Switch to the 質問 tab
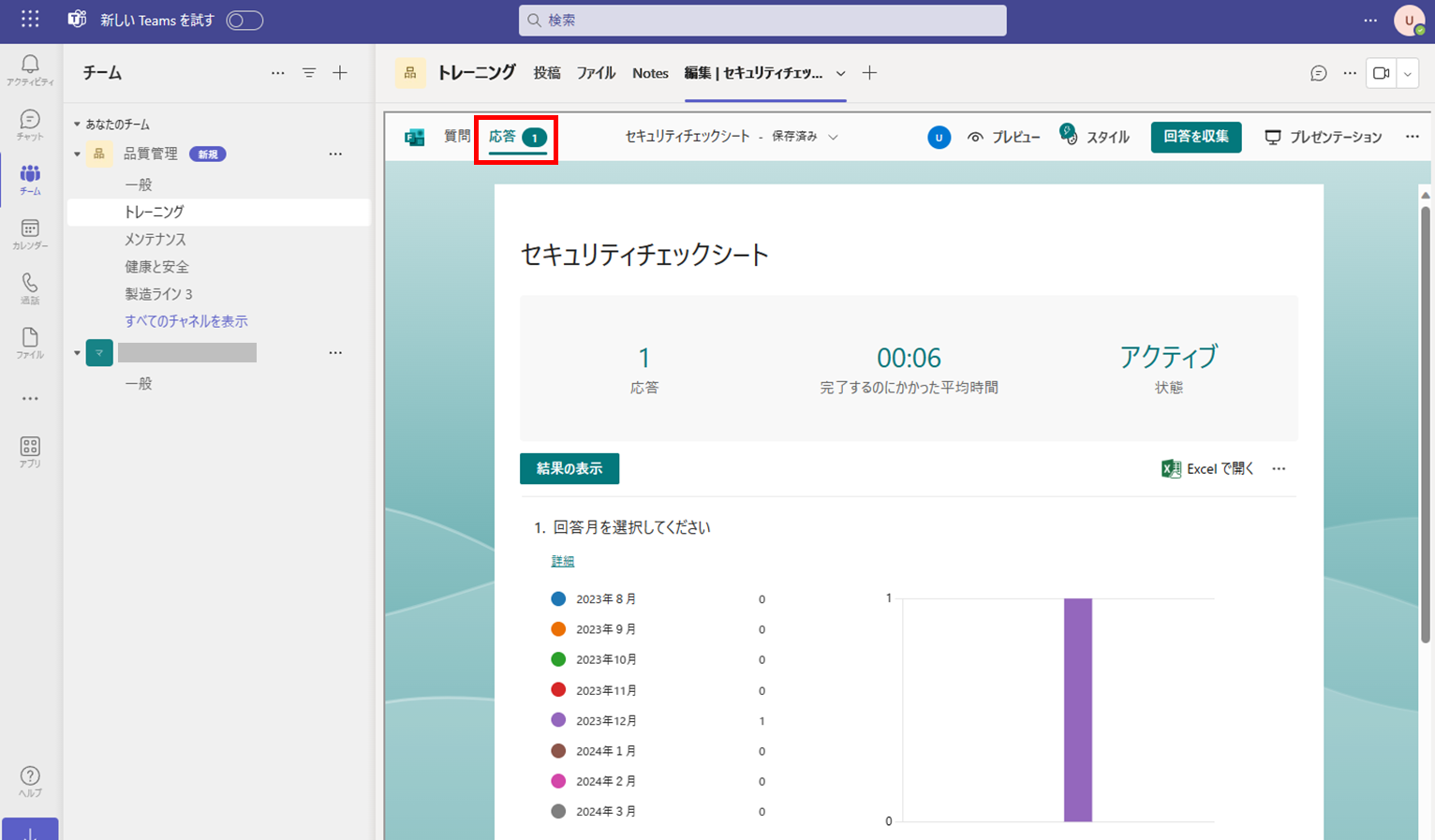 [457, 137]
